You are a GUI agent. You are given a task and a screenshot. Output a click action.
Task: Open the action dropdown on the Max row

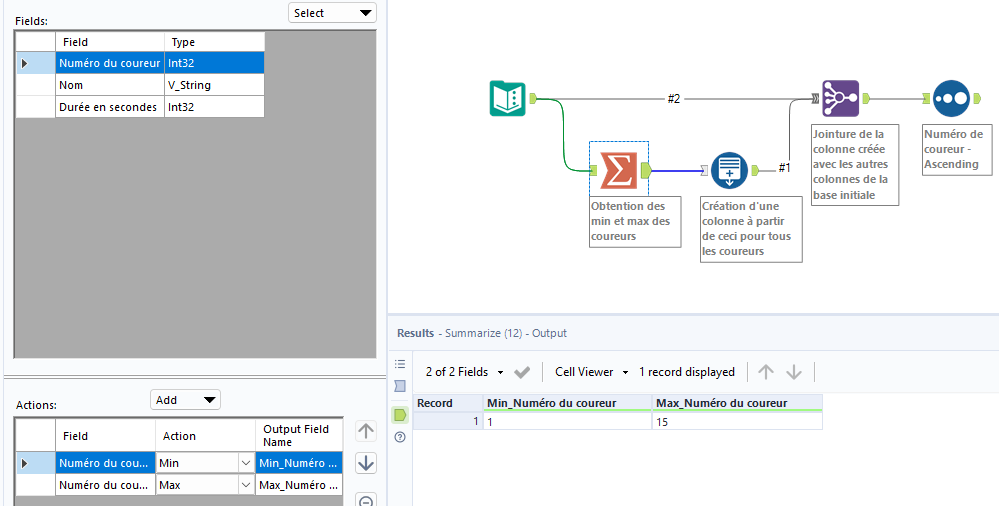pyautogui.click(x=246, y=485)
